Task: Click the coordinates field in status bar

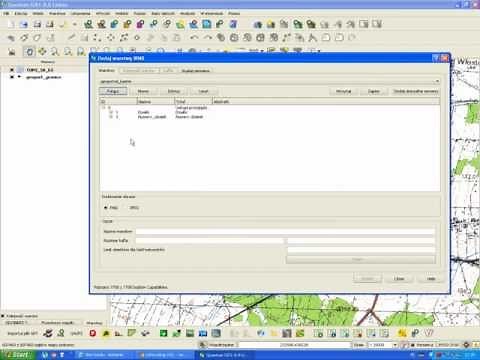Action: (x=294, y=345)
